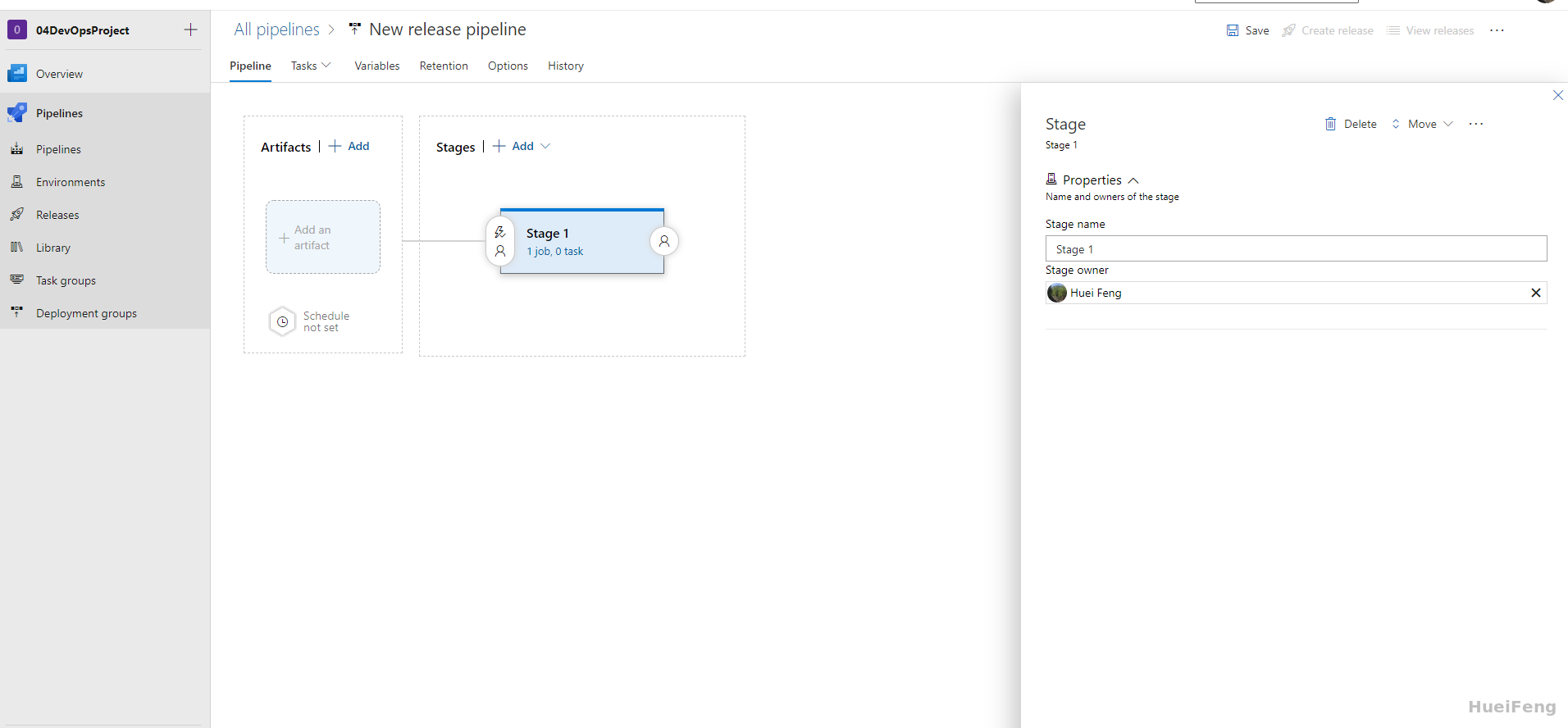Click the All pipelines breadcrumb link
The height and width of the screenshot is (728, 1568).
point(276,30)
